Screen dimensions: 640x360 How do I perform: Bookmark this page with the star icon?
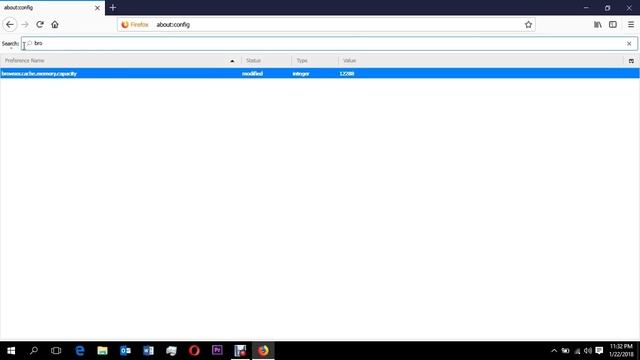[x=528, y=24]
